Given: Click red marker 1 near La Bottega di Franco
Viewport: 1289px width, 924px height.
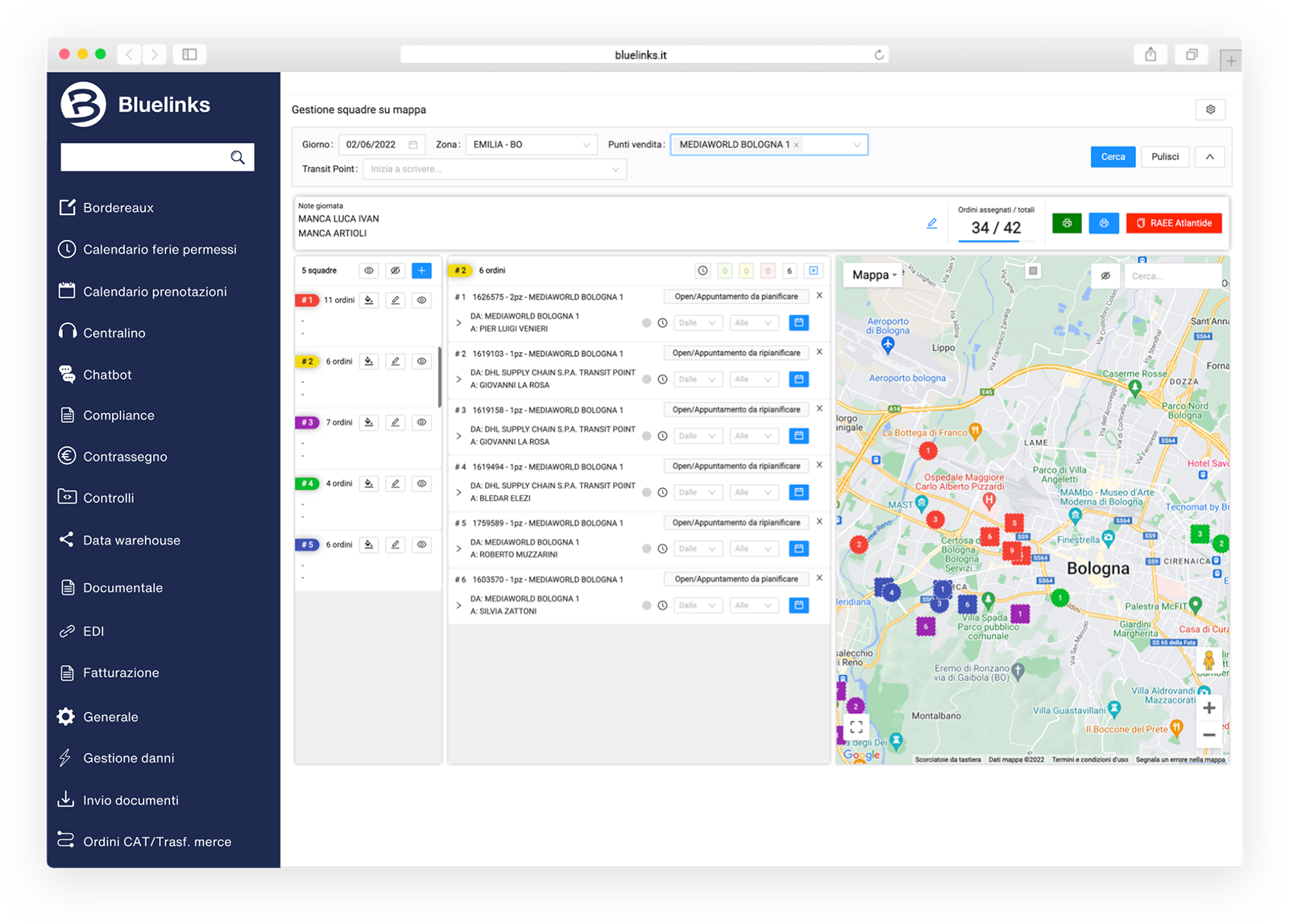Looking at the screenshot, I should tap(928, 451).
